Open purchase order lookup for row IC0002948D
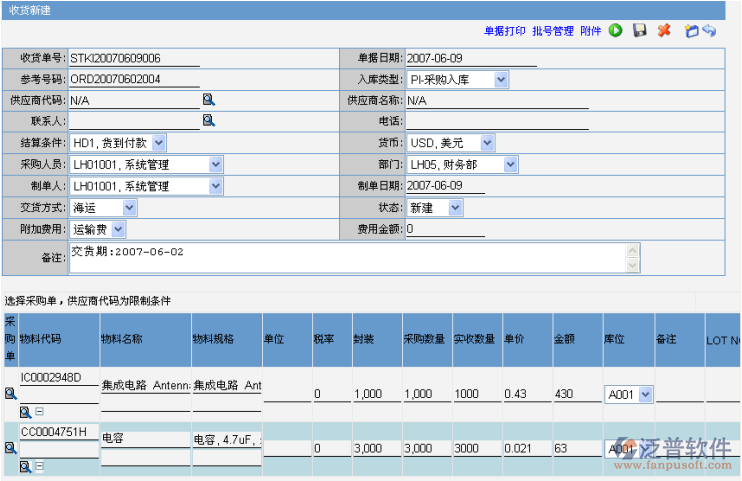This screenshot has width=742, height=481. [11, 394]
